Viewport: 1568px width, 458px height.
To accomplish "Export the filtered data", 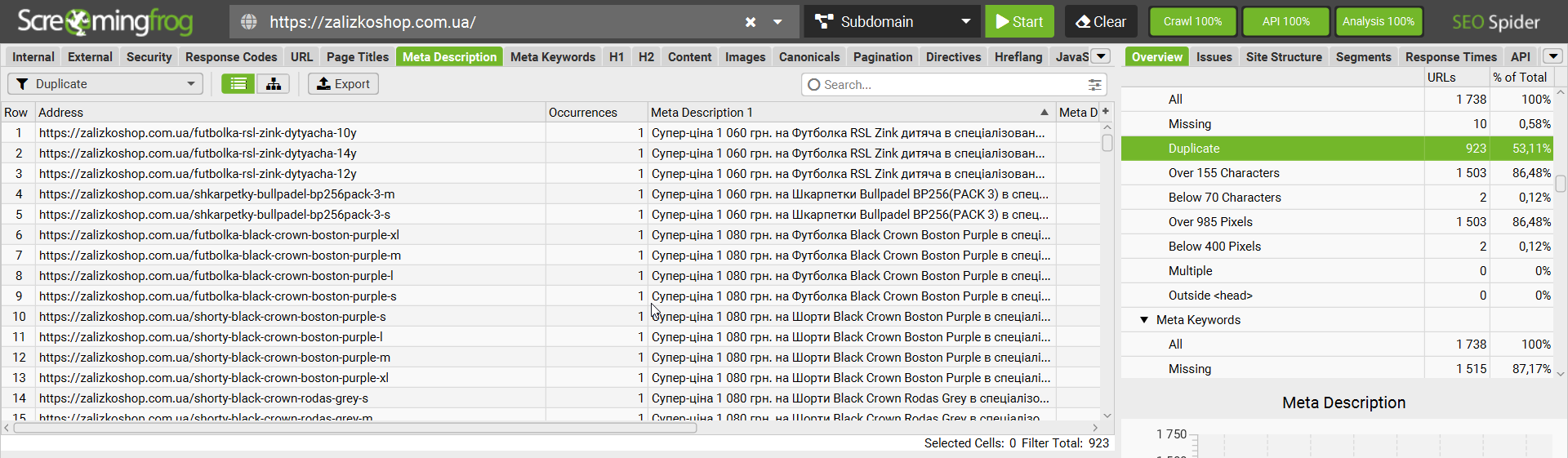I will [343, 84].
